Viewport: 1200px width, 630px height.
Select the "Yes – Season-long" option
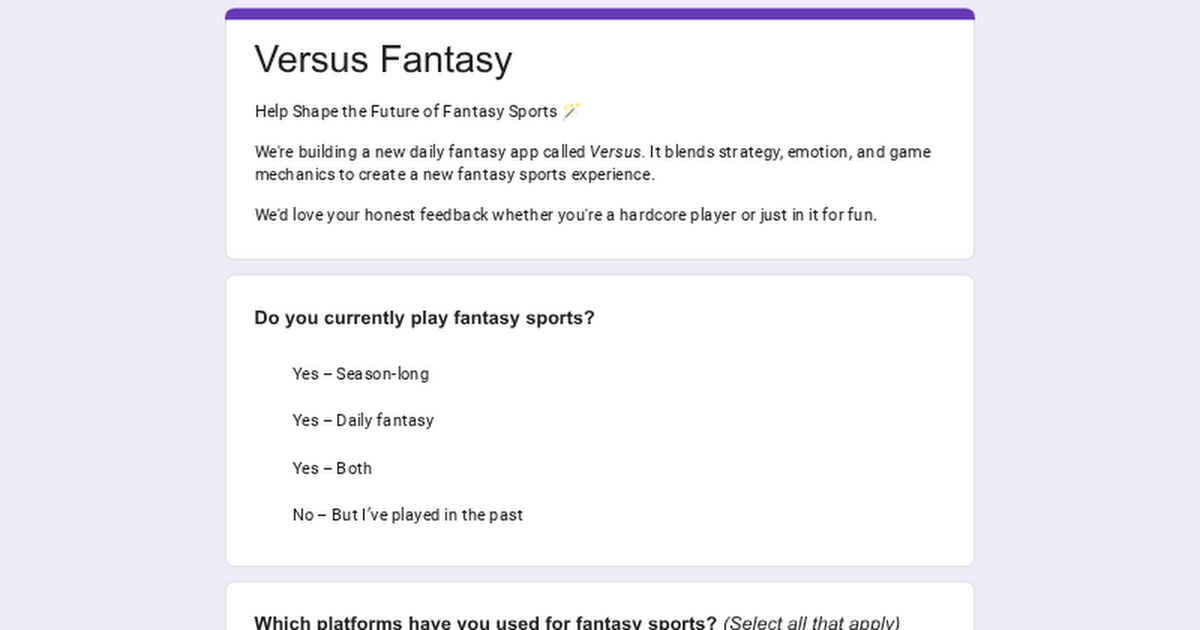tap(360, 374)
